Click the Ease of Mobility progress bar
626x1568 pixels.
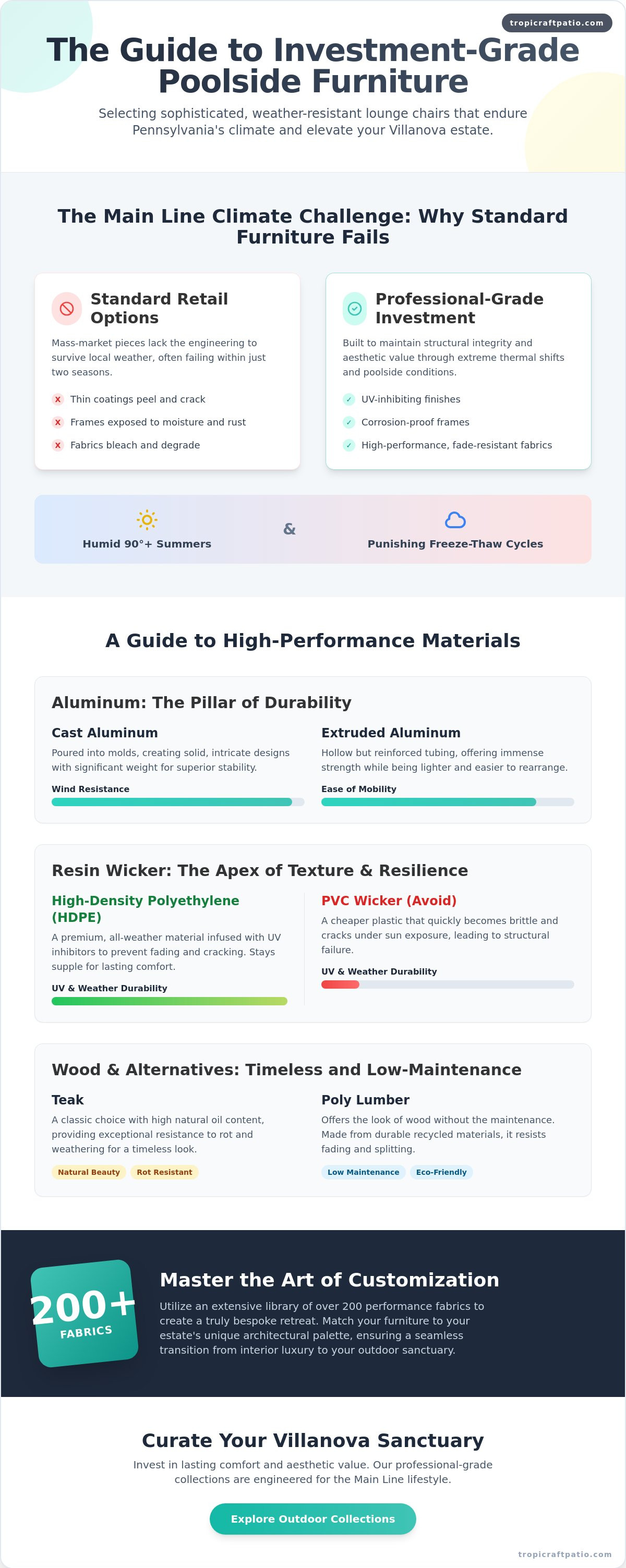tap(448, 801)
